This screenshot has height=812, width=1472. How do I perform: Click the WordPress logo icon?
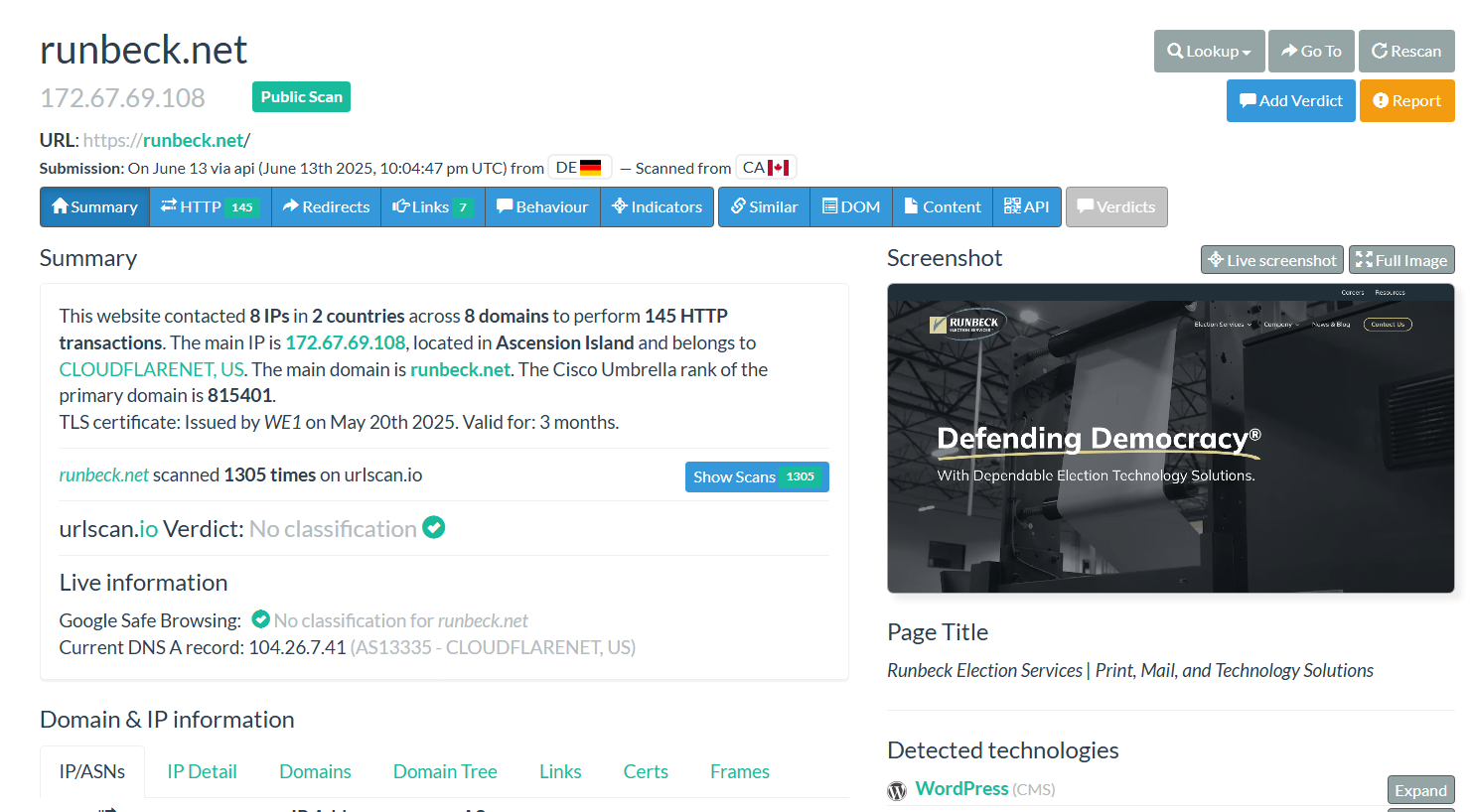pos(897,791)
